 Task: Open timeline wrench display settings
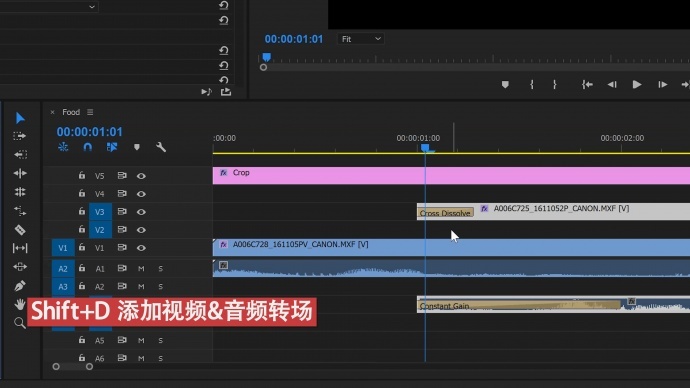pos(161,147)
